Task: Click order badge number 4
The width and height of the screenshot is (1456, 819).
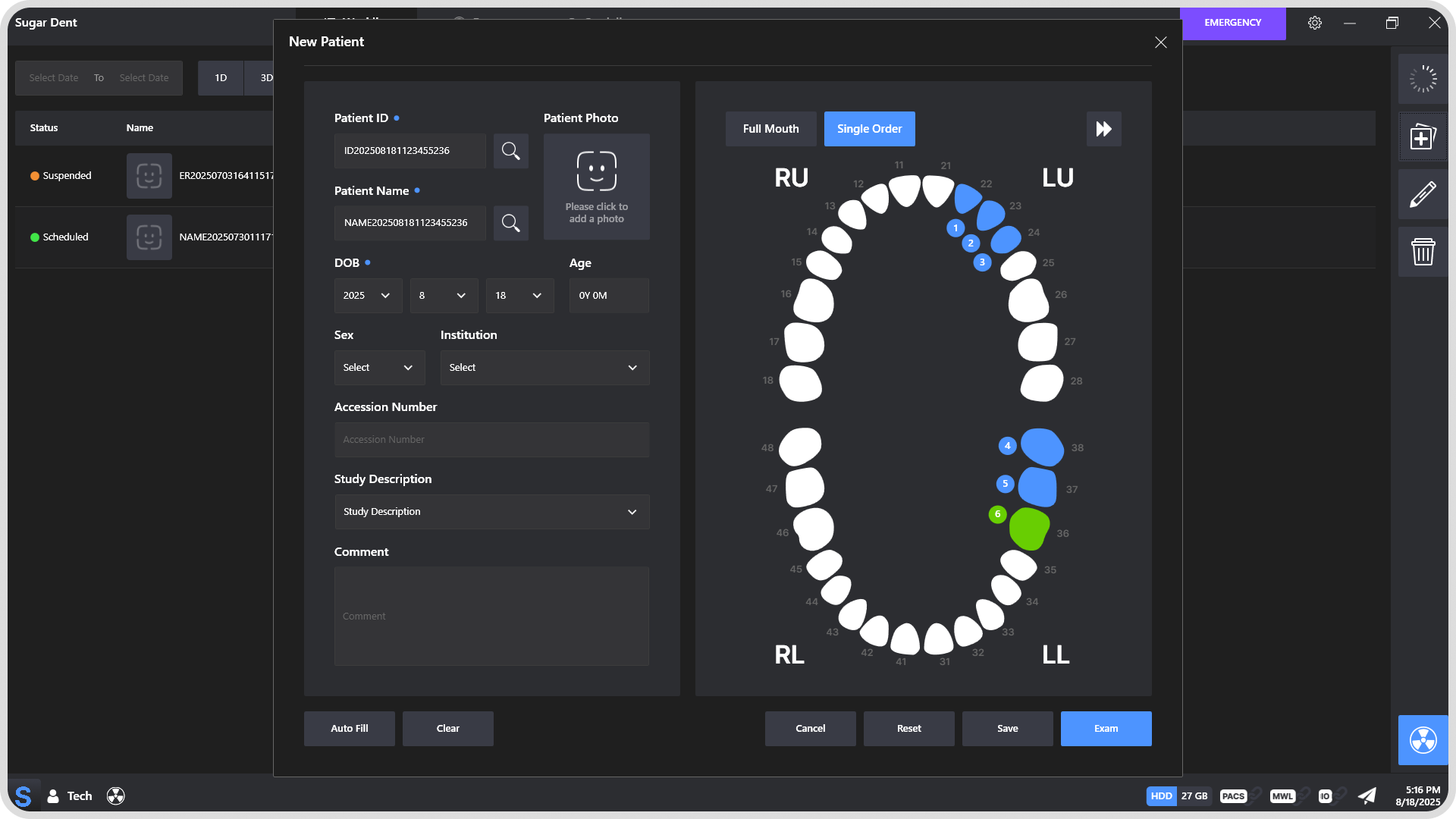Action: (x=1007, y=446)
